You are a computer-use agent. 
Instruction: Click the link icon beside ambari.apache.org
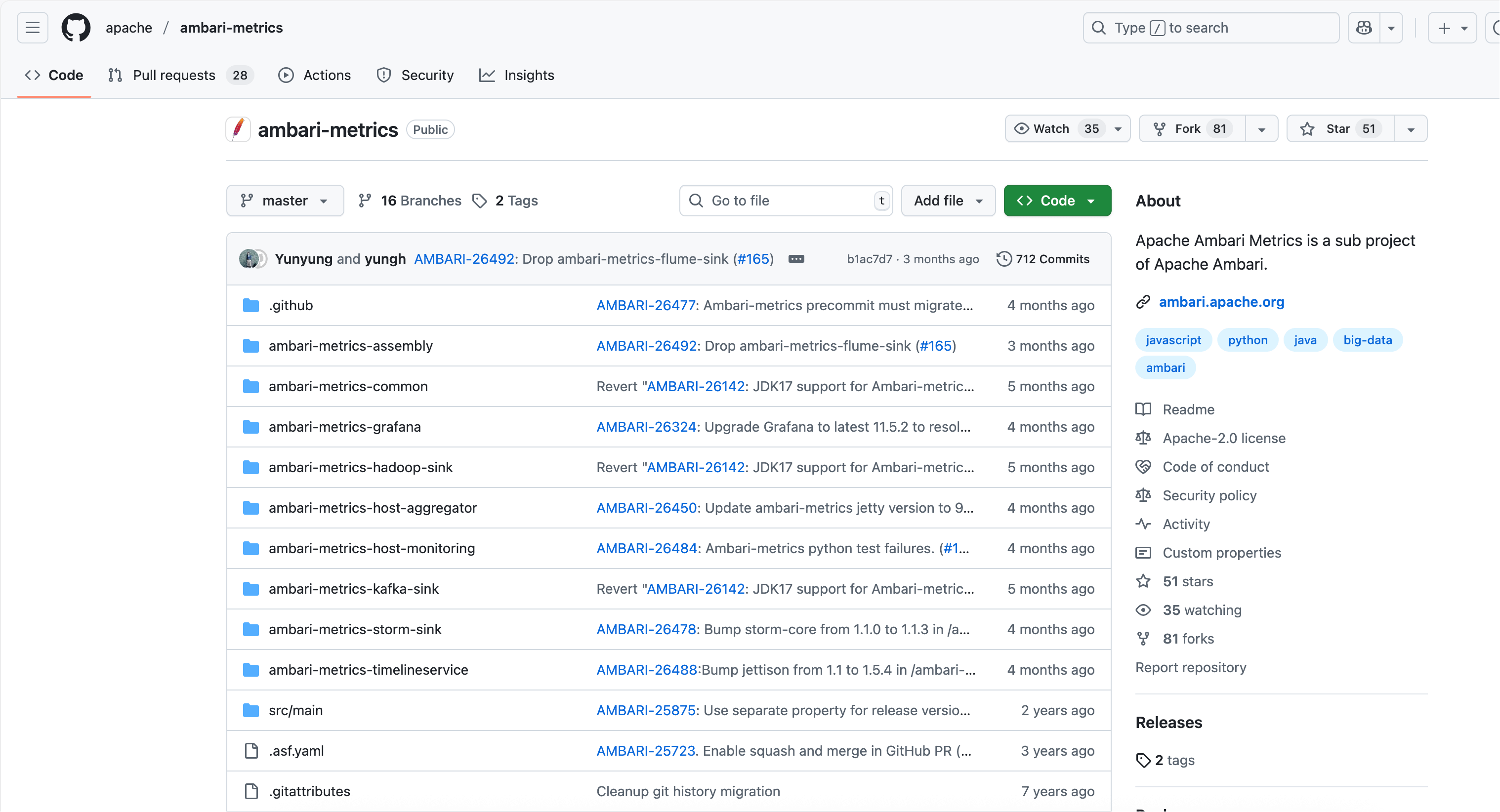(1143, 301)
